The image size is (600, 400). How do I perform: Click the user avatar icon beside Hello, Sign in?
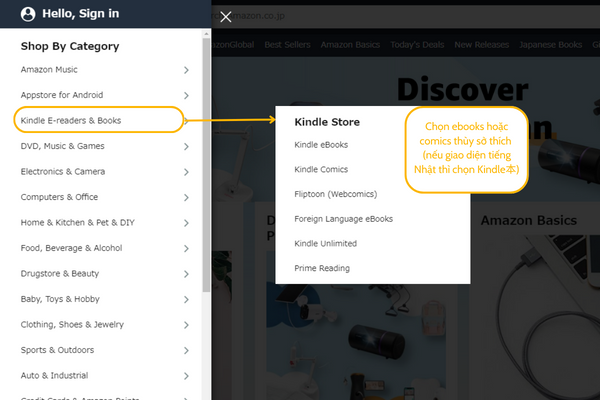click(x=28, y=14)
